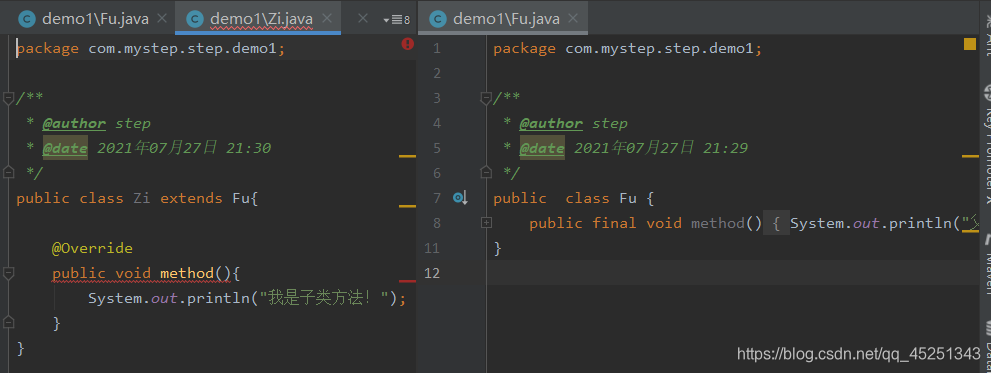
Task: Click the underlined method name in Zi.java
Action: pyautogui.click(x=188, y=273)
